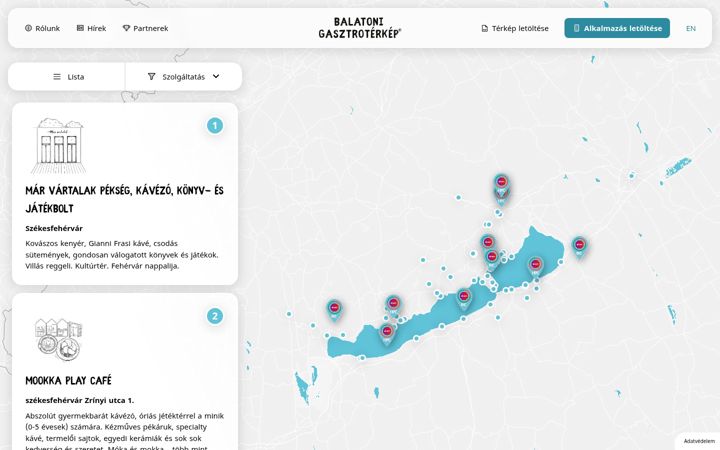Select the easternmost pin marker beyond the lake

click(579, 247)
